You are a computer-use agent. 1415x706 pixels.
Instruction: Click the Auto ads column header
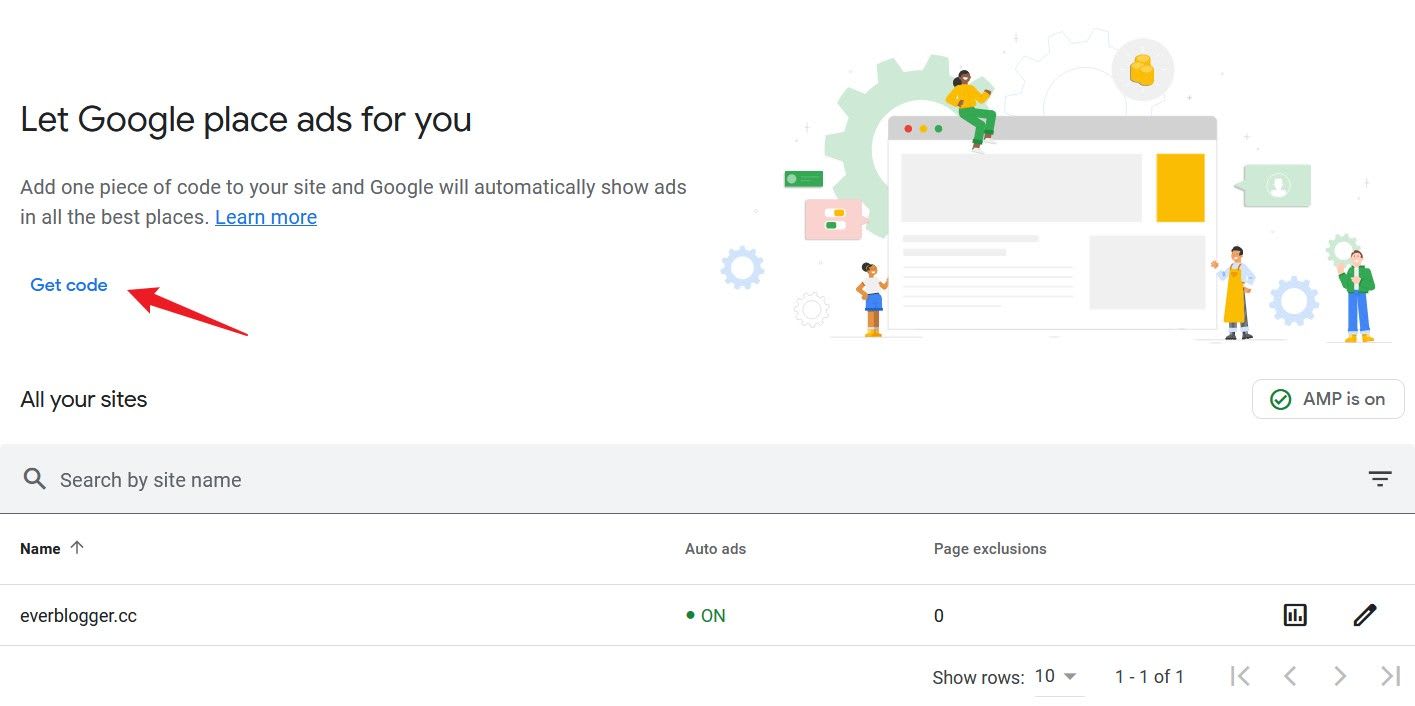point(715,548)
